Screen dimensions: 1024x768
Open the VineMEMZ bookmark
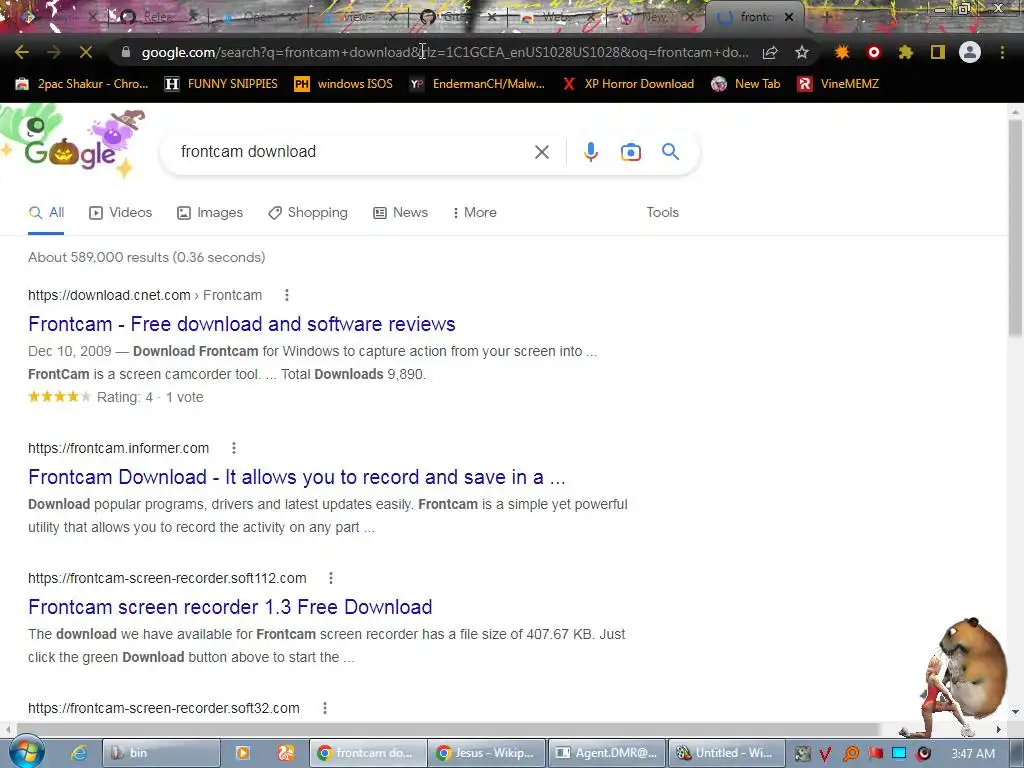point(838,84)
